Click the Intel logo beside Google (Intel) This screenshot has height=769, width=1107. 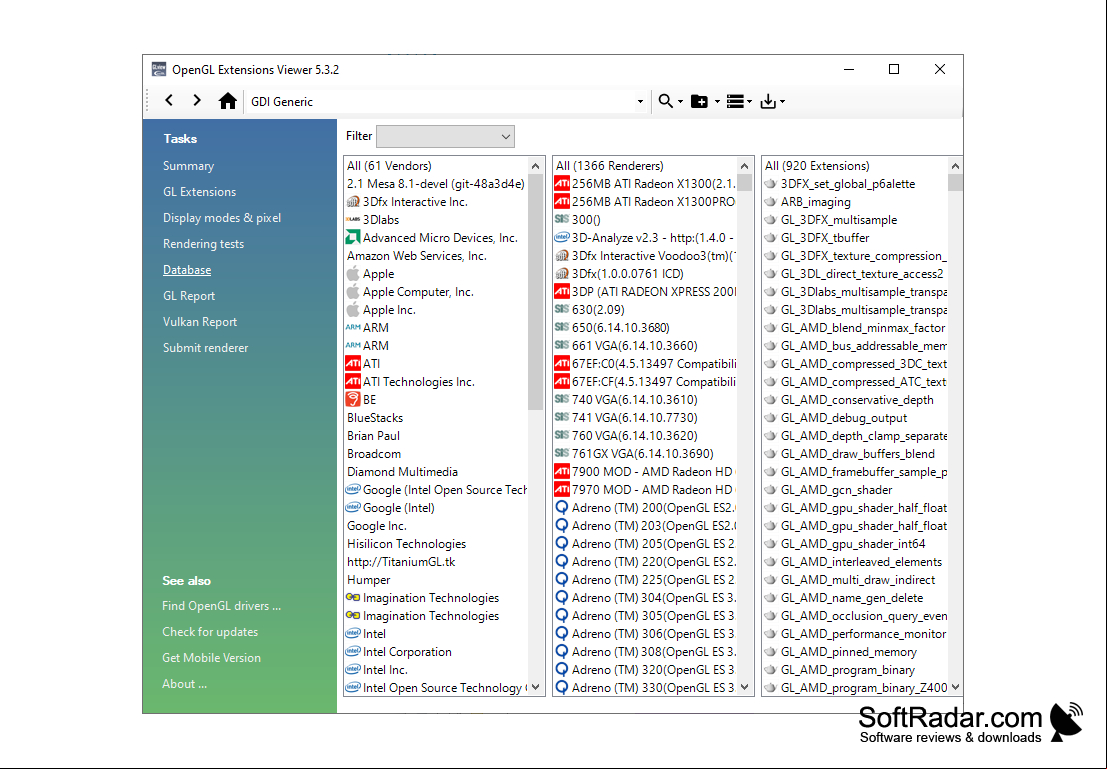coord(353,508)
